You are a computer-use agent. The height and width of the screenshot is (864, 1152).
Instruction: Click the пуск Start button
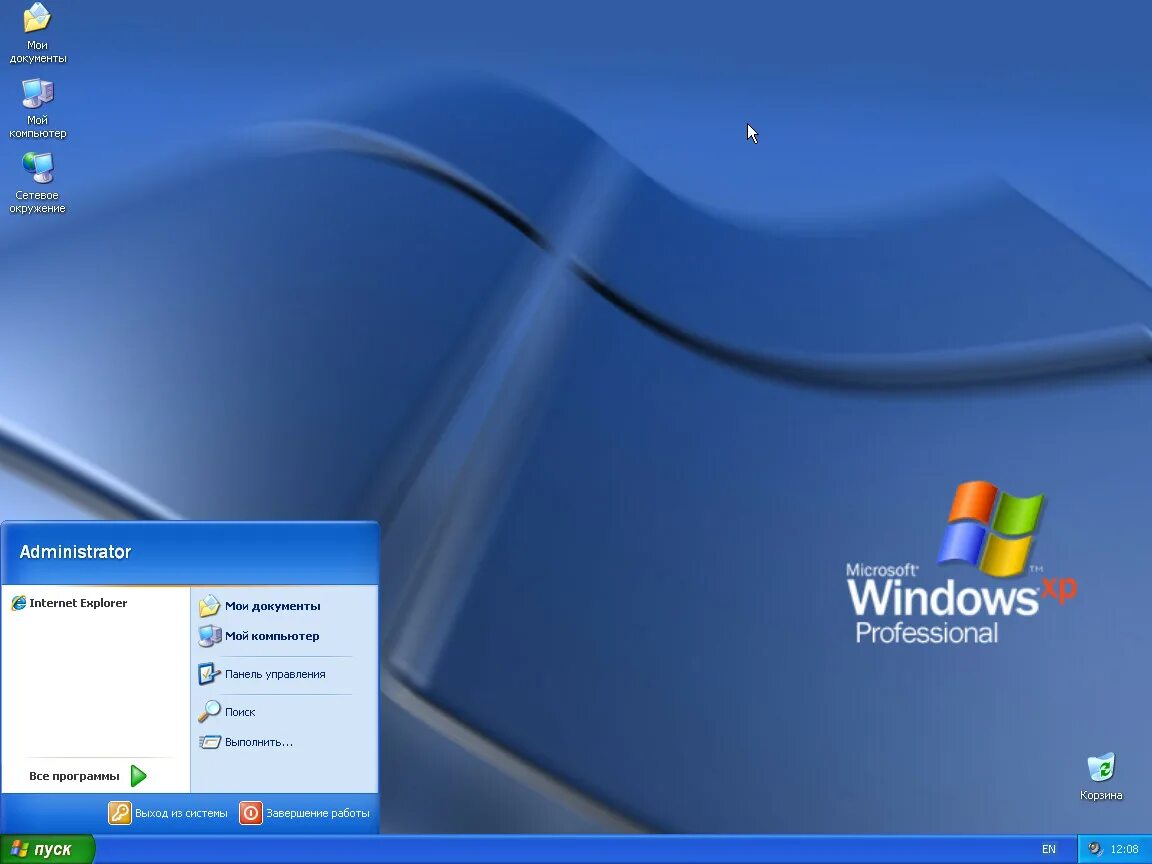[48, 849]
